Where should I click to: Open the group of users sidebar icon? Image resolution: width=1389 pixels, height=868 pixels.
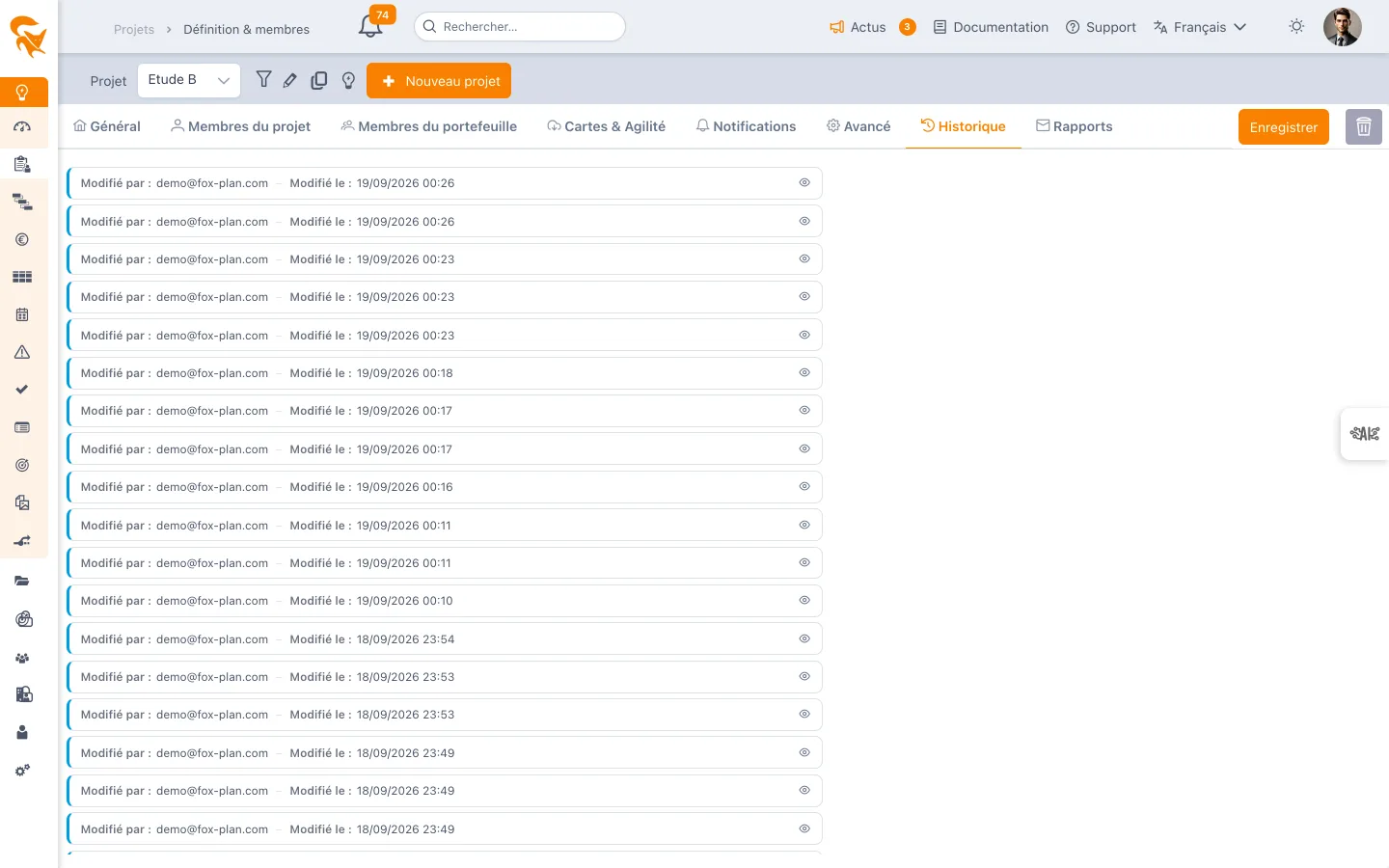pyautogui.click(x=22, y=659)
